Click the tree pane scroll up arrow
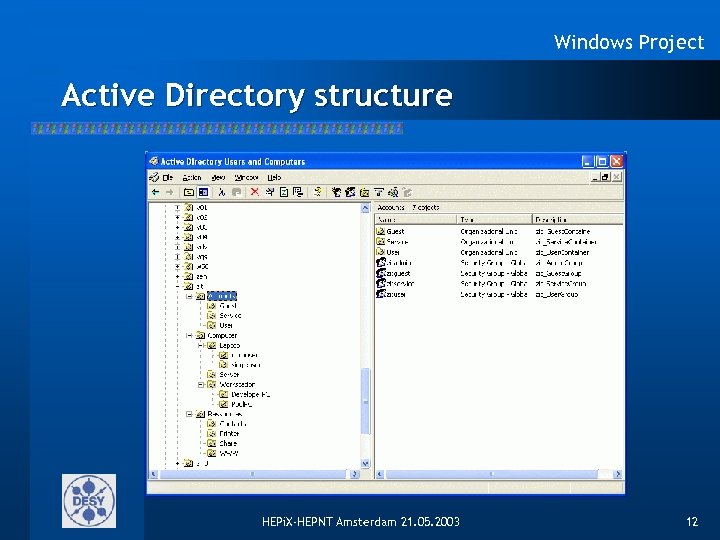Viewport: 720px width, 540px height. 366,208
